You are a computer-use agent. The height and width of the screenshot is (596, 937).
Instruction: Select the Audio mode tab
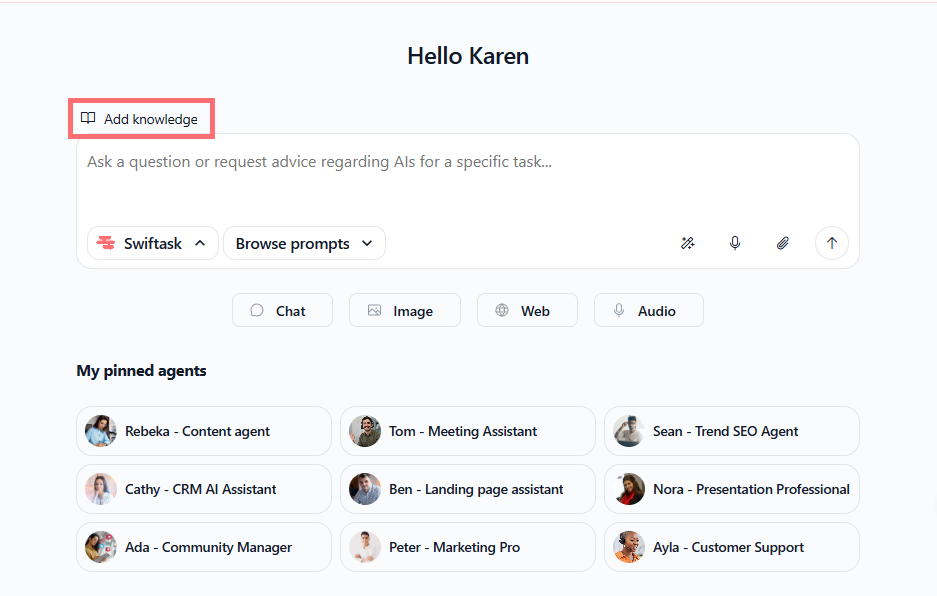648,310
